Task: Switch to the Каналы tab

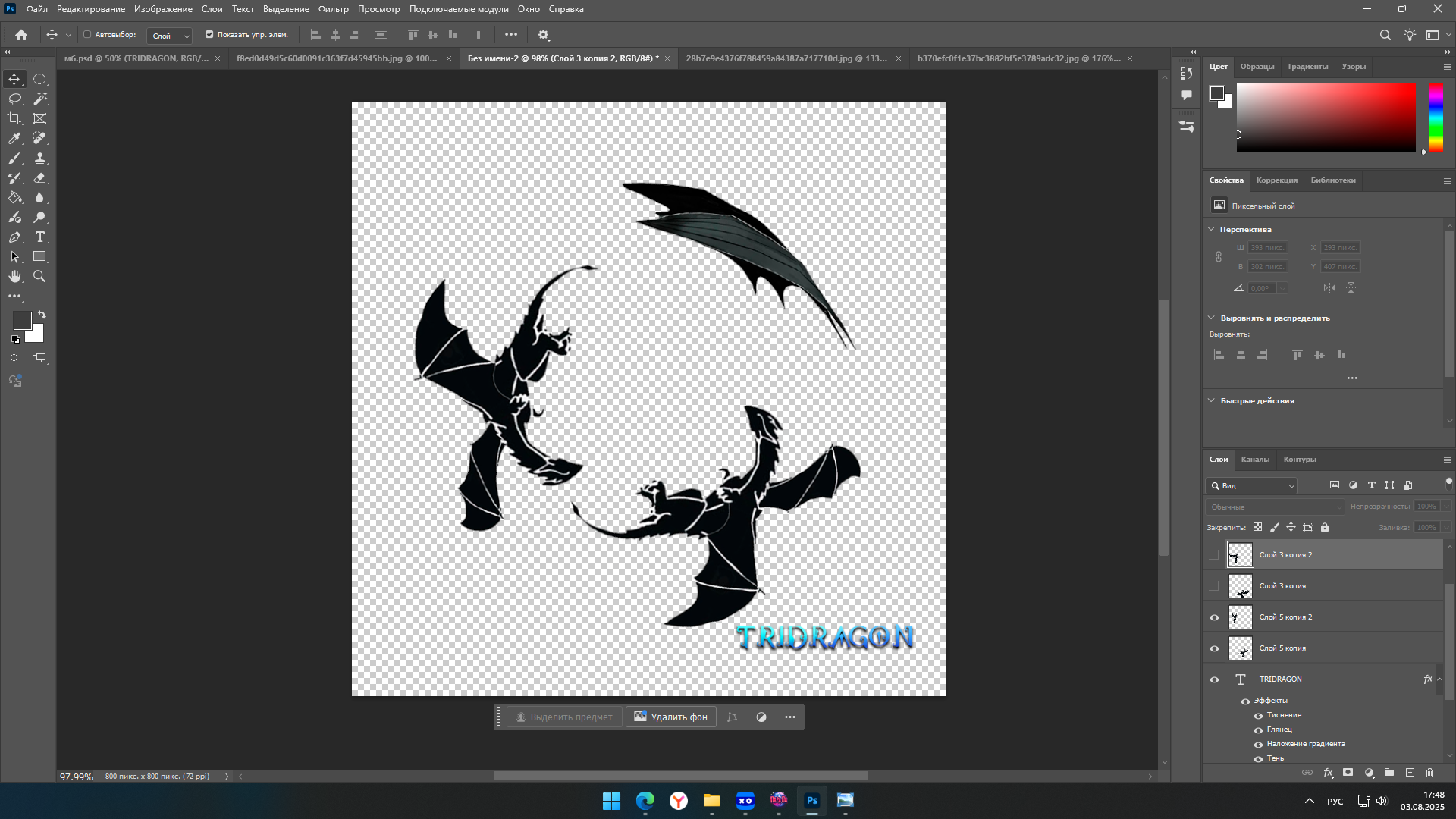Action: click(1254, 460)
